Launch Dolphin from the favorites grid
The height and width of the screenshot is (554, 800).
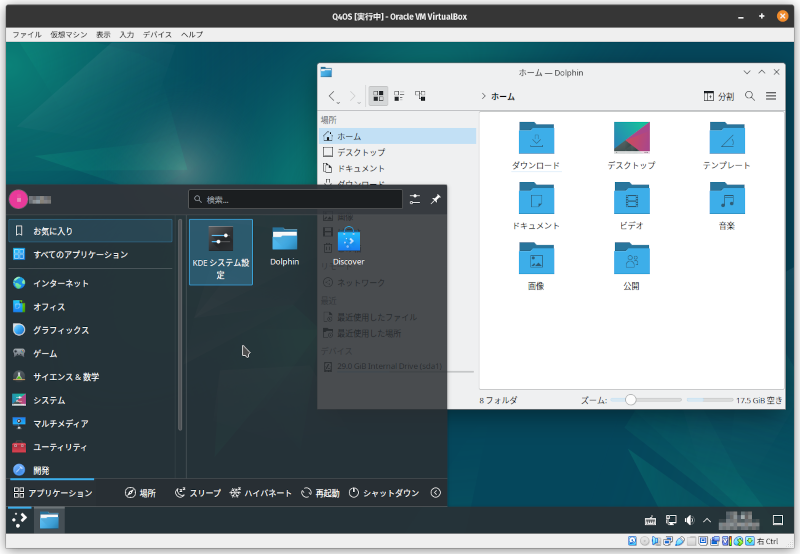click(285, 247)
